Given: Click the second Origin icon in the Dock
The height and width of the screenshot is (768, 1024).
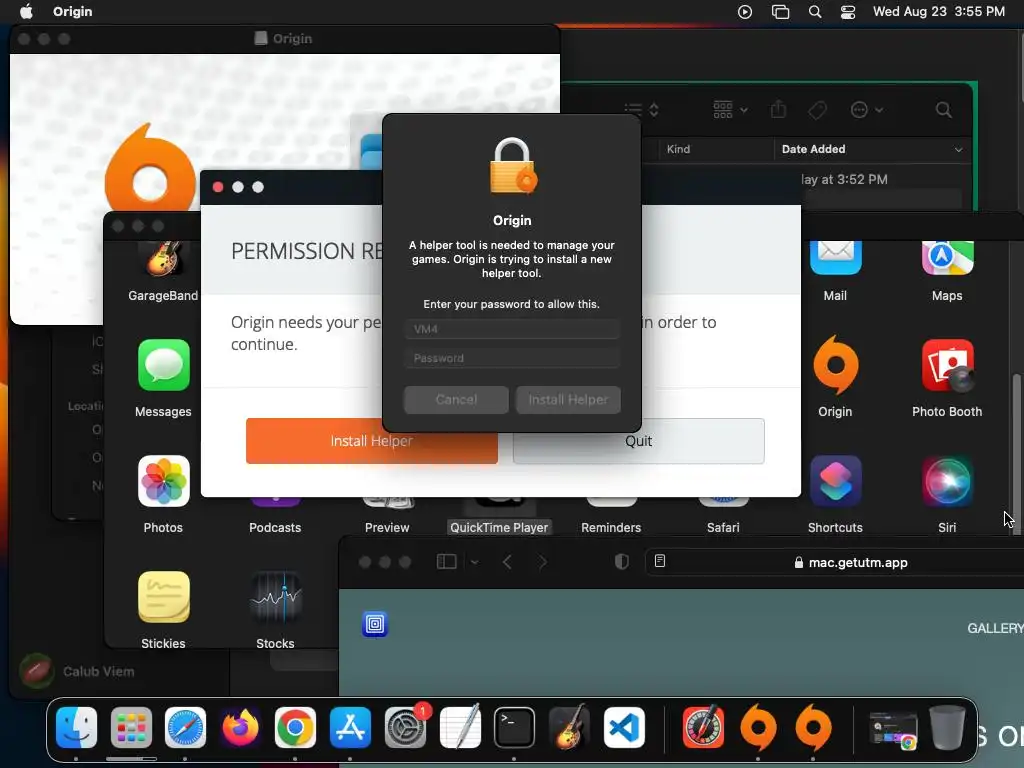Looking at the screenshot, I should click(814, 728).
